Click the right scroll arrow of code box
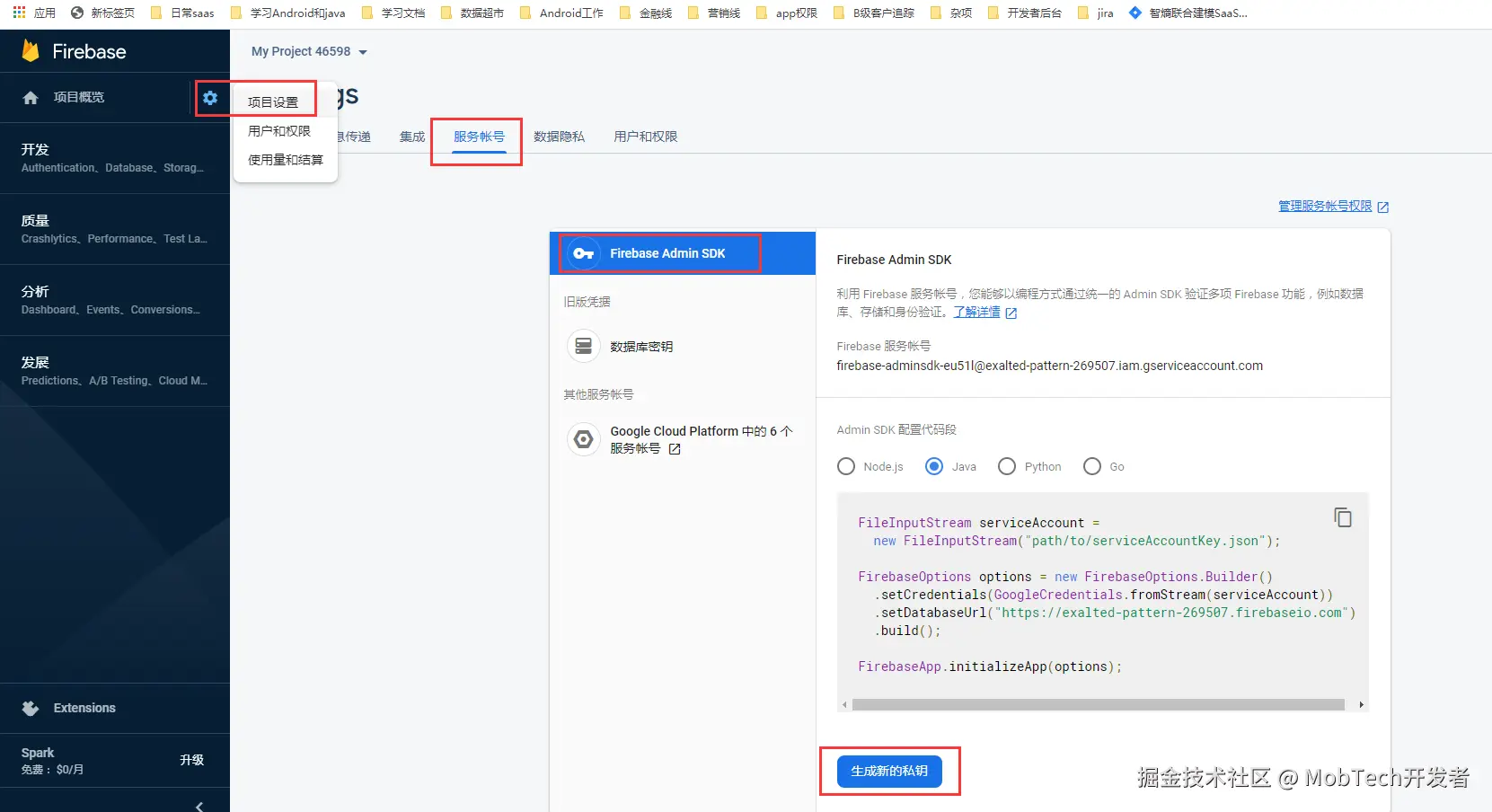1492x812 pixels. (1362, 705)
